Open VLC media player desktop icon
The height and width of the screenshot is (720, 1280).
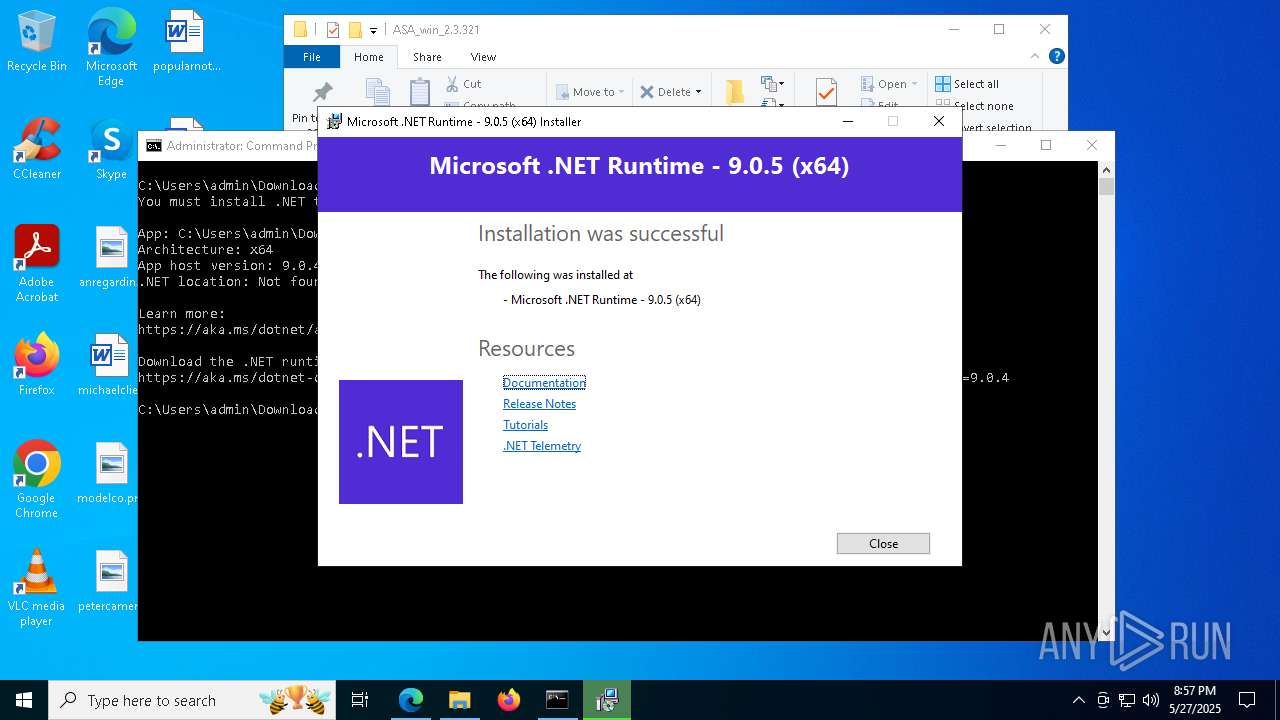tap(37, 588)
